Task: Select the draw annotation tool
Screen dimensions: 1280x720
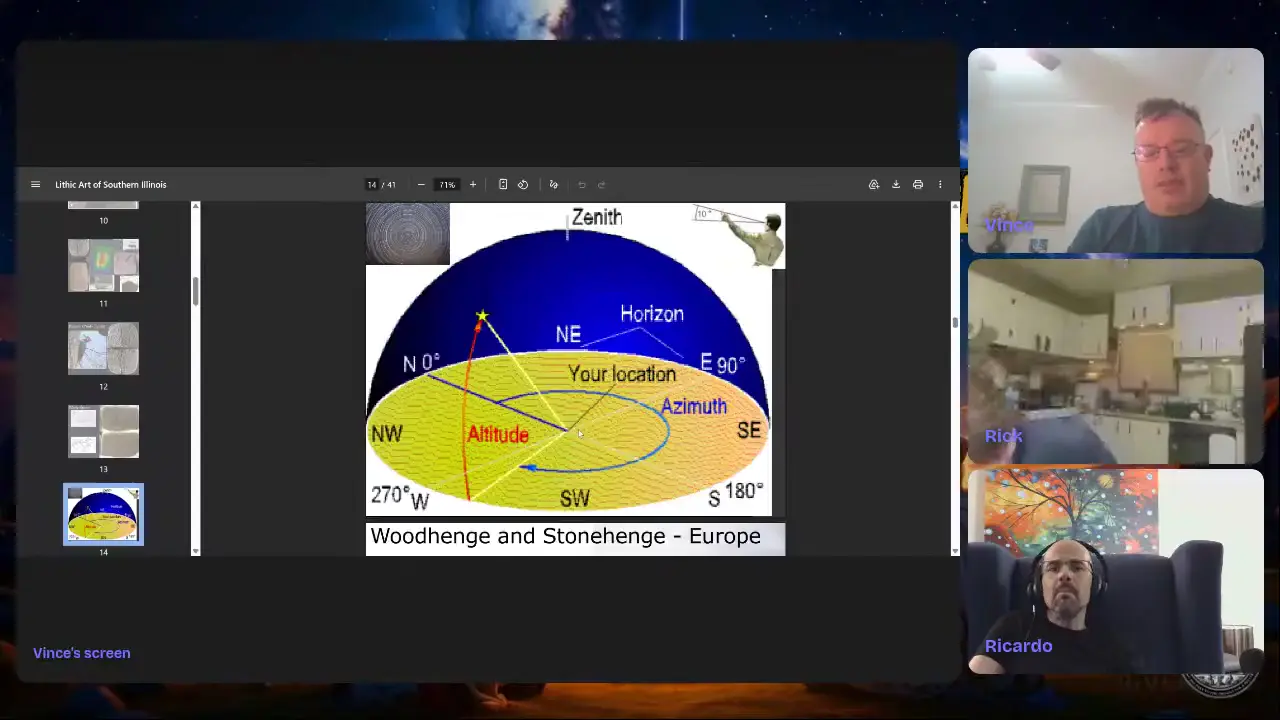Action: point(553,184)
